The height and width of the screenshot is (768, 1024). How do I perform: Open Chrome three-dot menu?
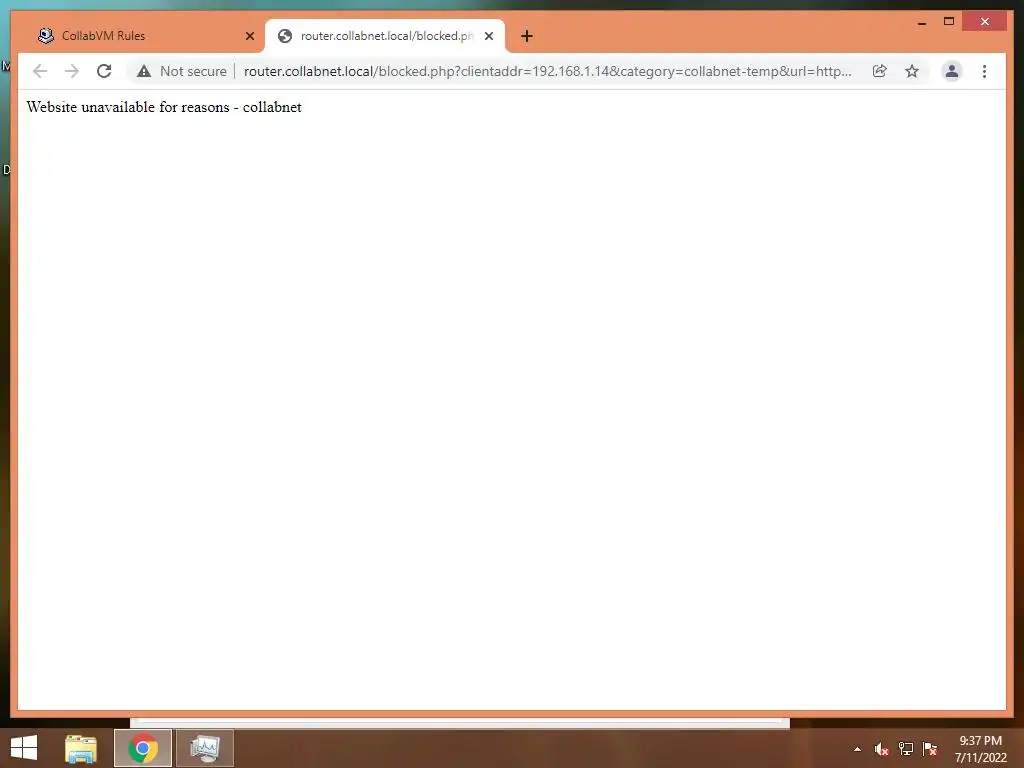984,71
